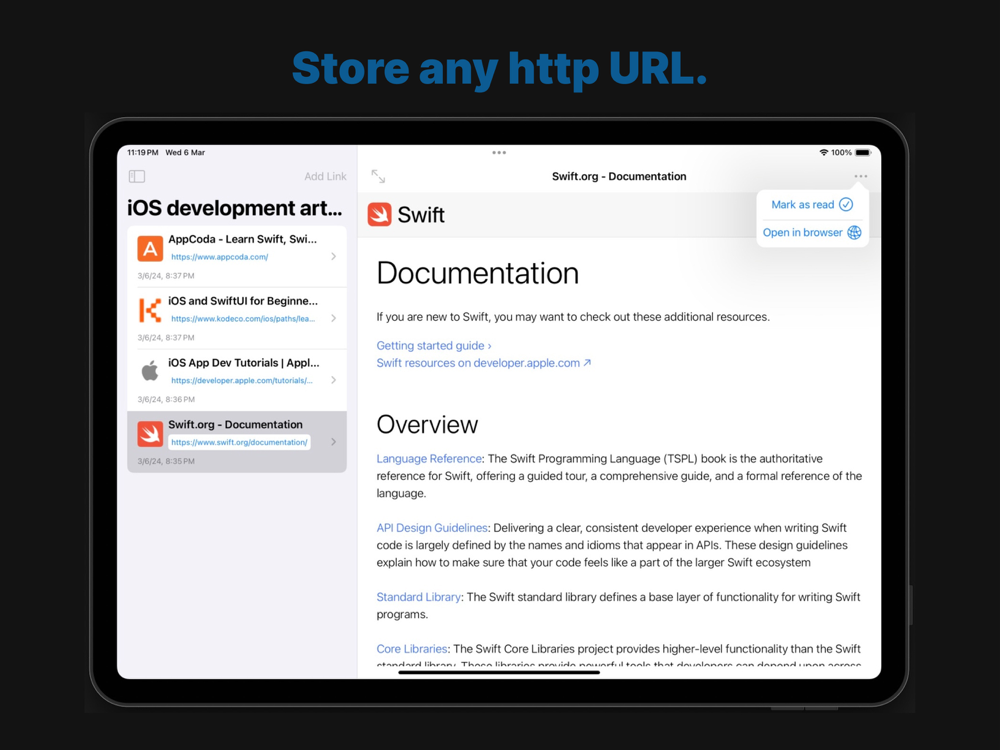Open Swift resources on developer.apple.com link

483,363
